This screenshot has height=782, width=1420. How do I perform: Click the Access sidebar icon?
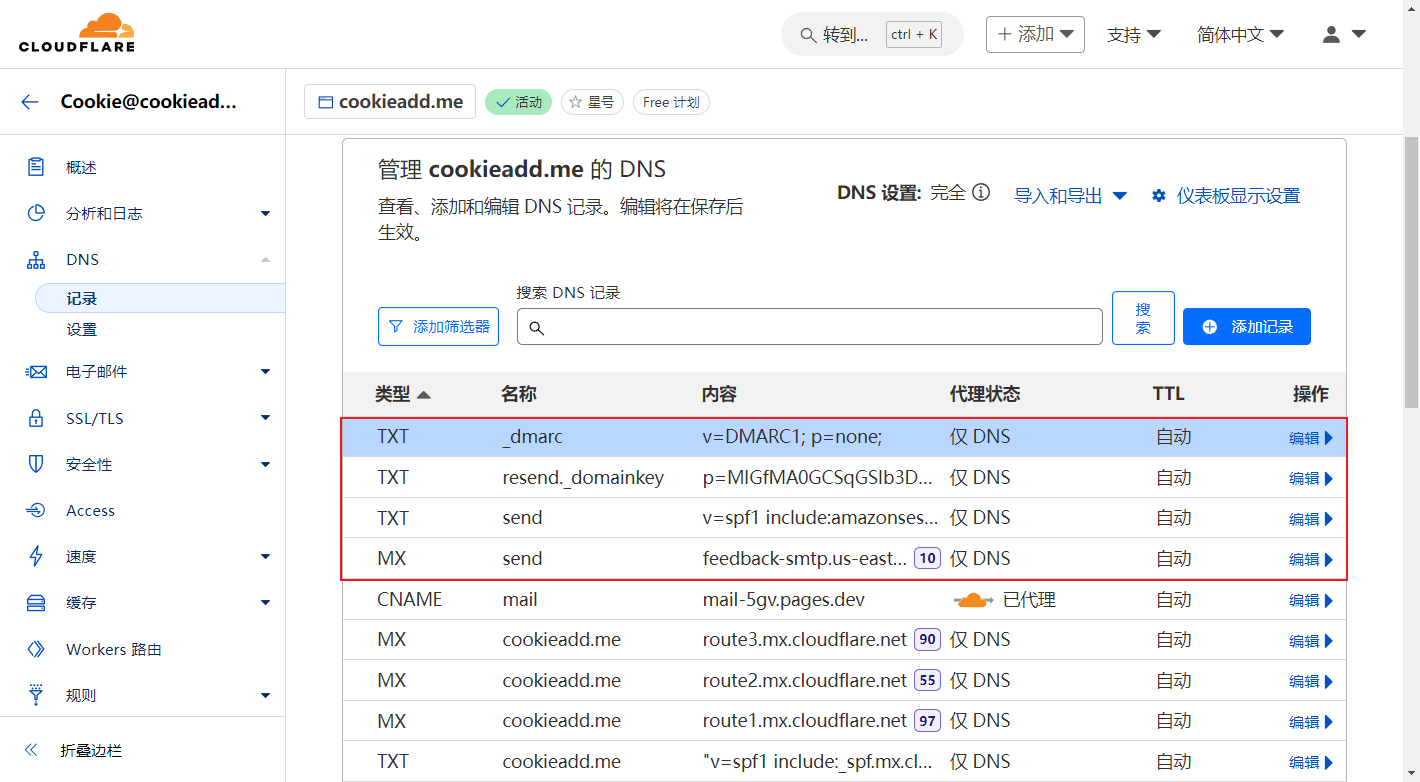[x=36, y=511]
